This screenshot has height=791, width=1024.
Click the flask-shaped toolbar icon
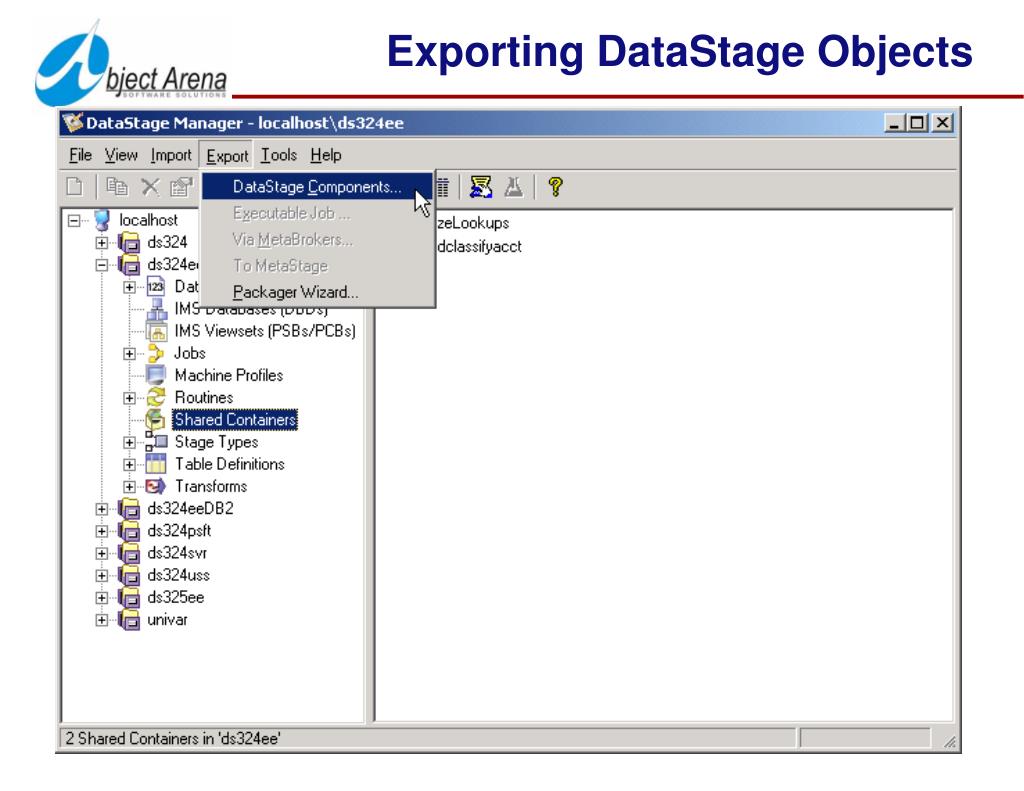tap(514, 187)
